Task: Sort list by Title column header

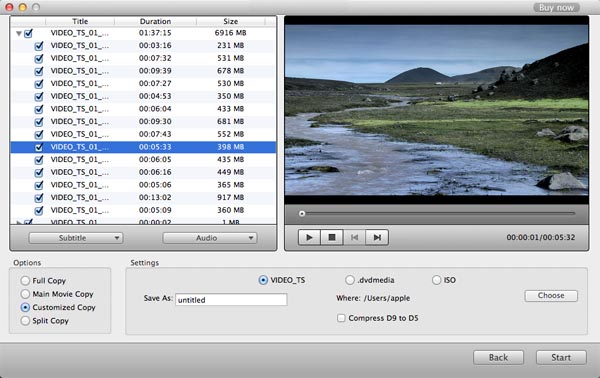Action: pyautogui.click(x=80, y=21)
